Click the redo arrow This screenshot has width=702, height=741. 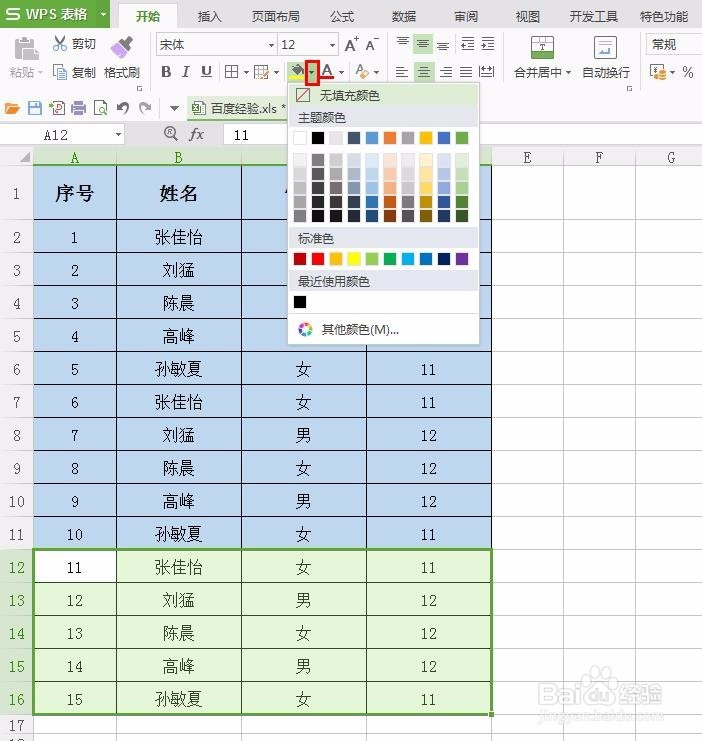click(145, 109)
